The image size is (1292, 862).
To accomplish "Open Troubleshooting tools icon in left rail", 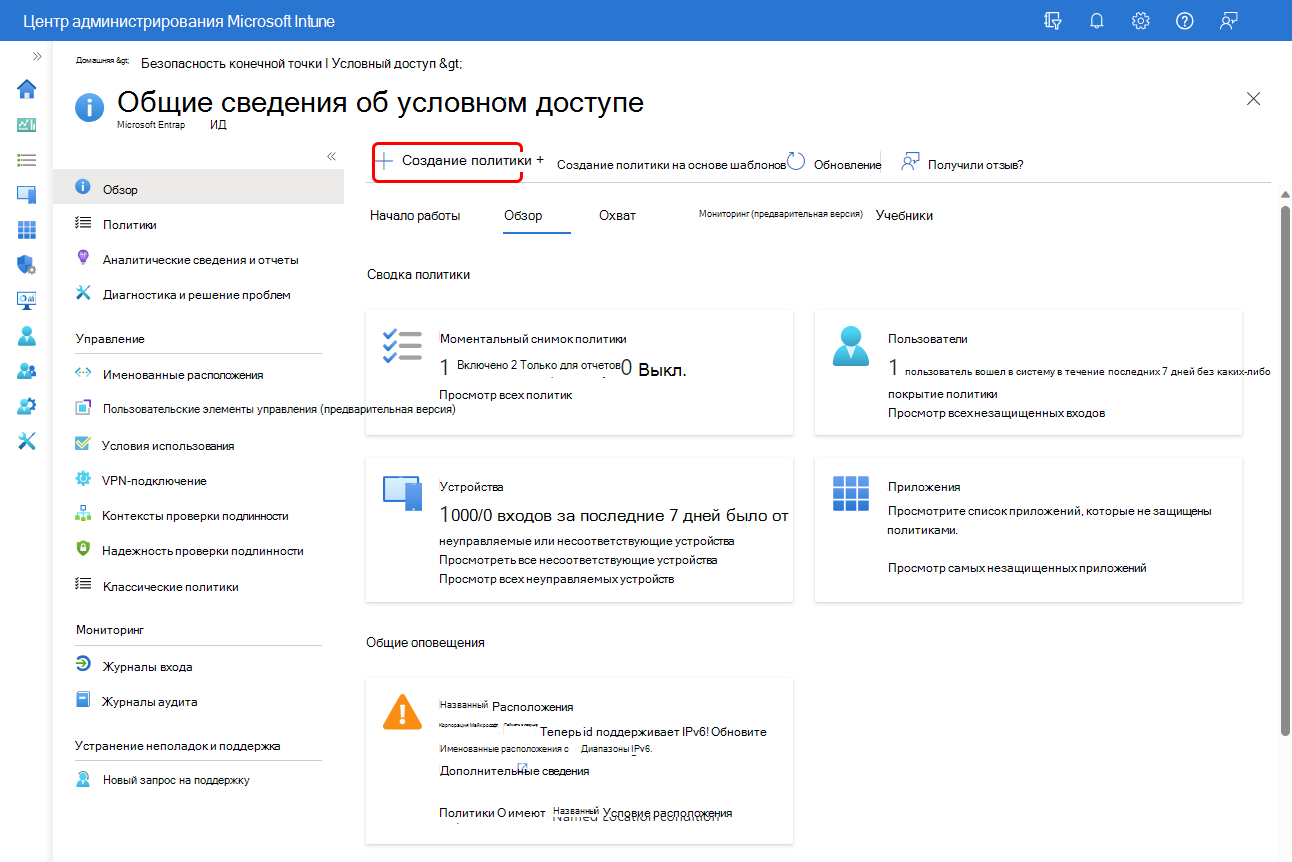I will [27, 441].
